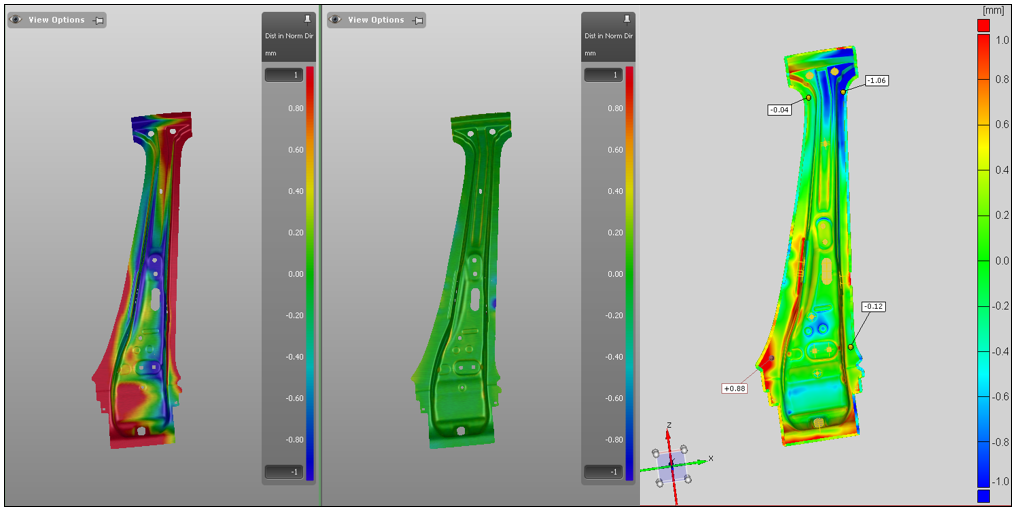Click the pin icon beside middle viewport's View Options
The height and width of the screenshot is (512, 1016).
[418, 20]
